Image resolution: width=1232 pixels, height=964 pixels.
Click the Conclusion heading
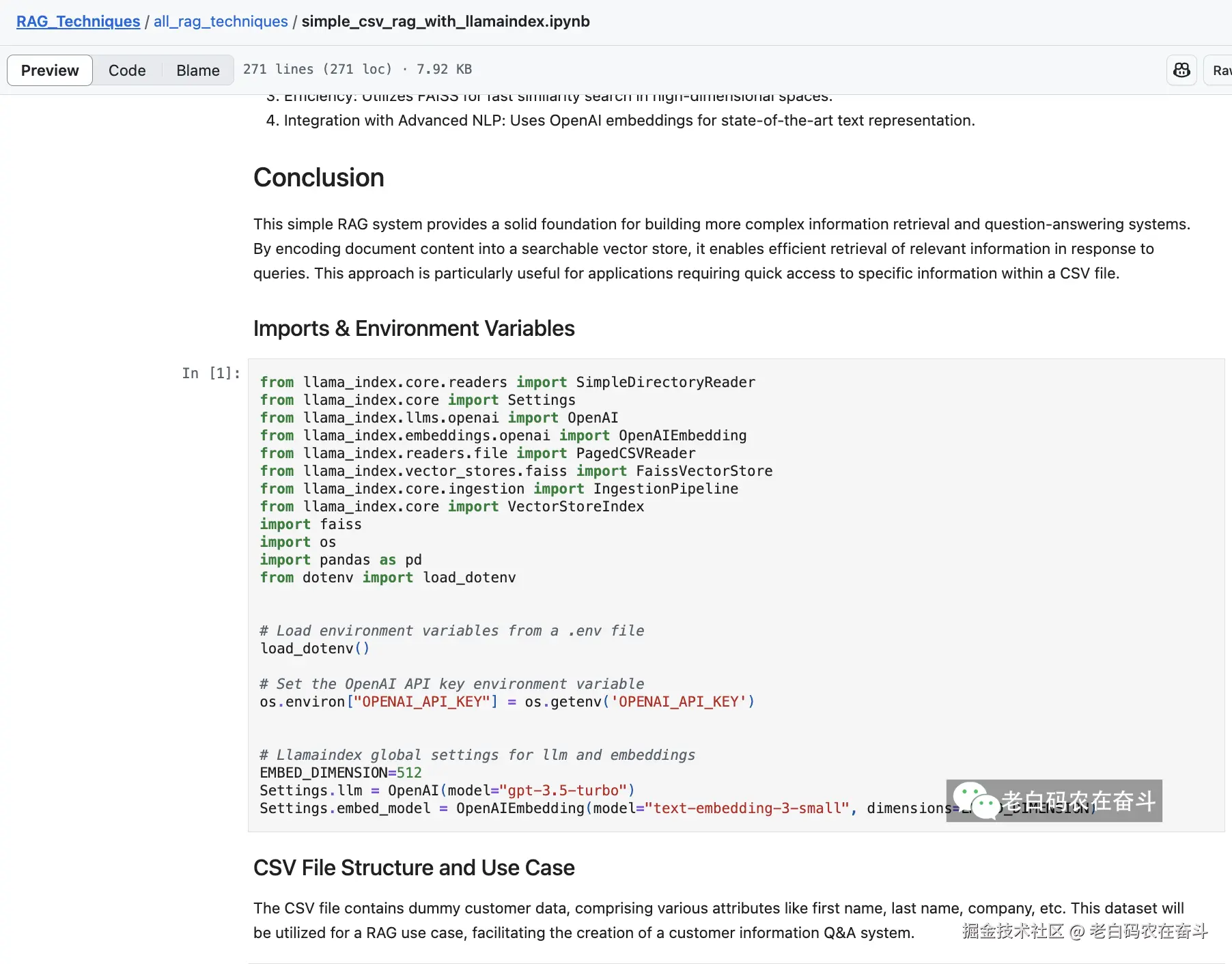click(318, 178)
